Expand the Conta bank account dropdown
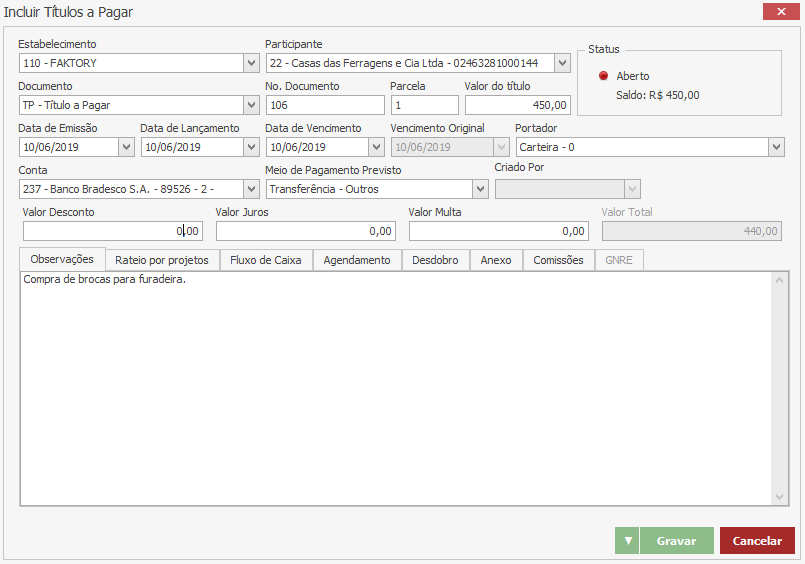The image size is (805, 564). [251, 189]
